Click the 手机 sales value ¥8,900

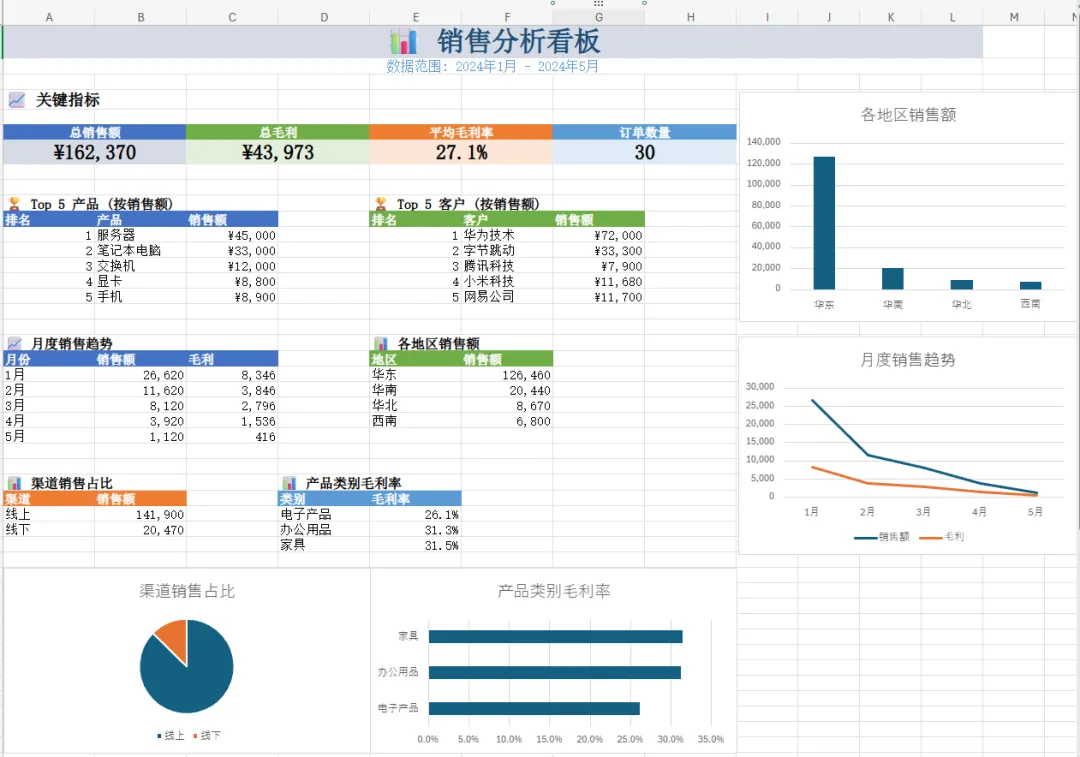point(232,297)
